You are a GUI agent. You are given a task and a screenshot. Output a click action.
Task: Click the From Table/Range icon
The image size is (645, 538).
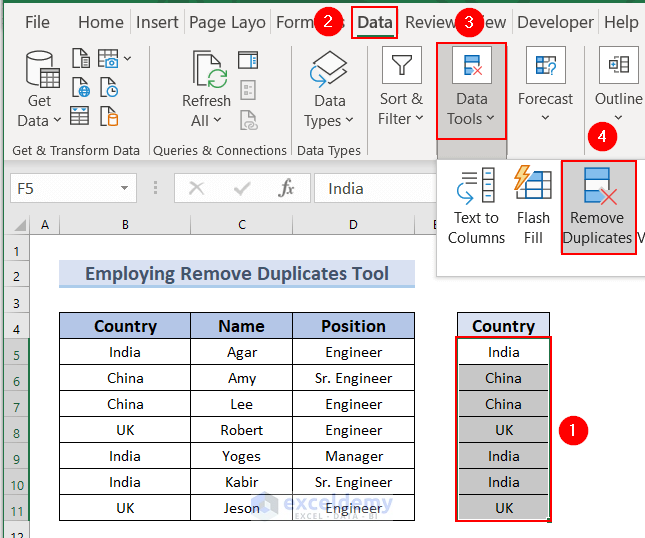click(x=79, y=116)
